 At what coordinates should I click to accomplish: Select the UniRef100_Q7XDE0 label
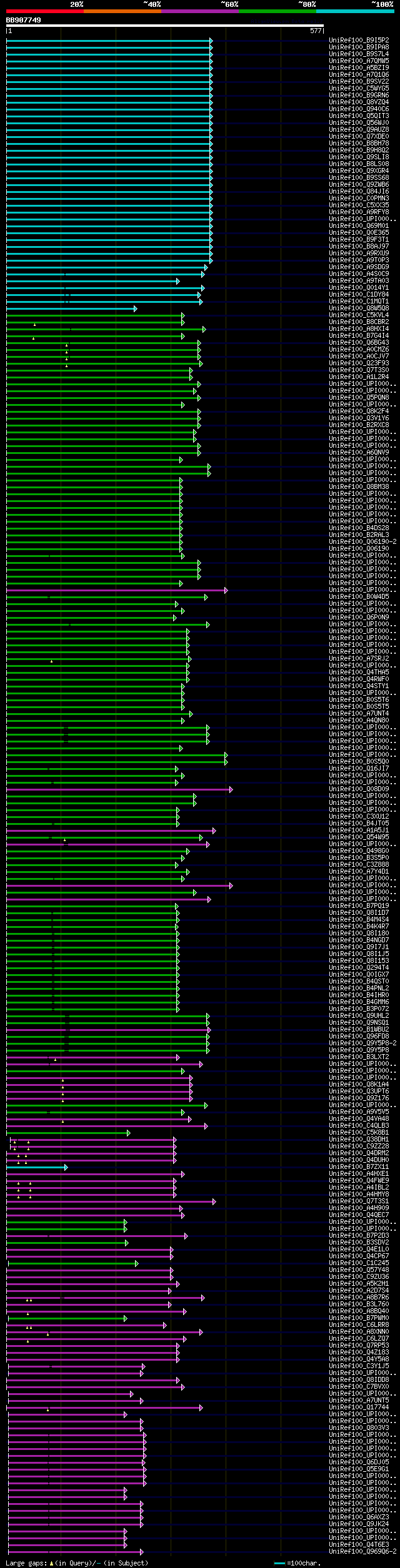coord(359,136)
